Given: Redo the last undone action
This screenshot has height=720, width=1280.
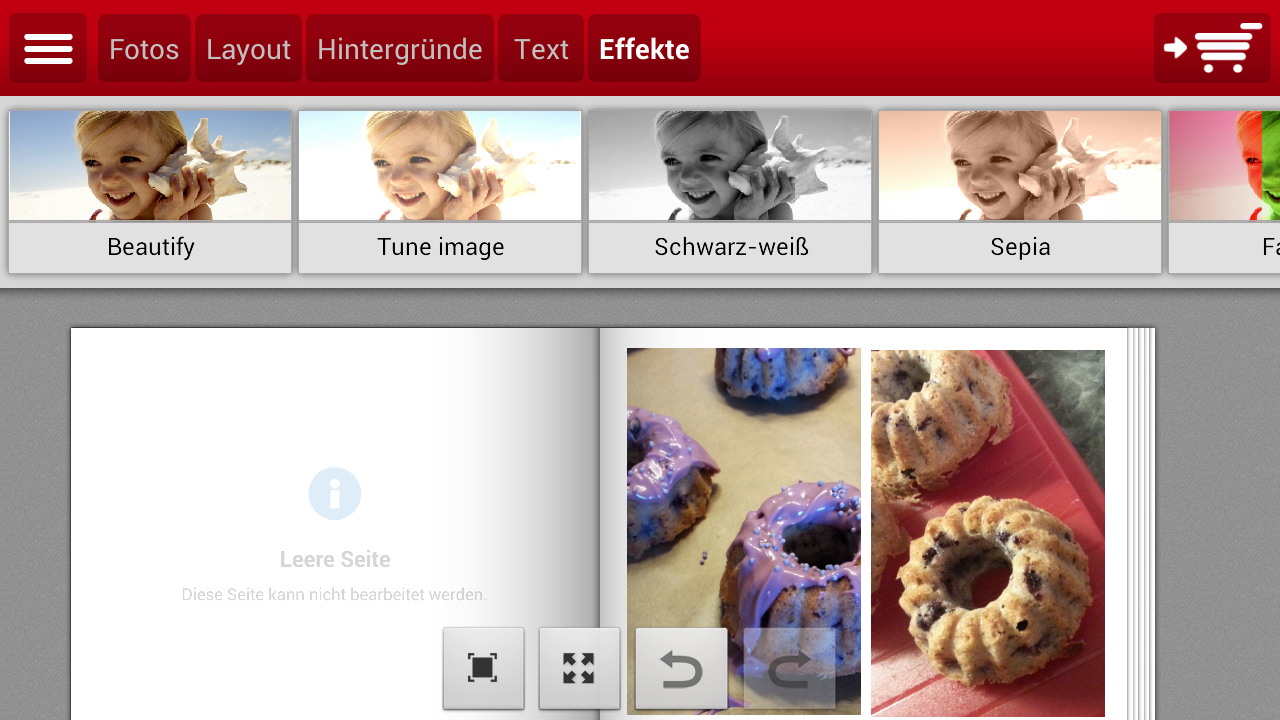Looking at the screenshot, I should click(x=789, y=668).
